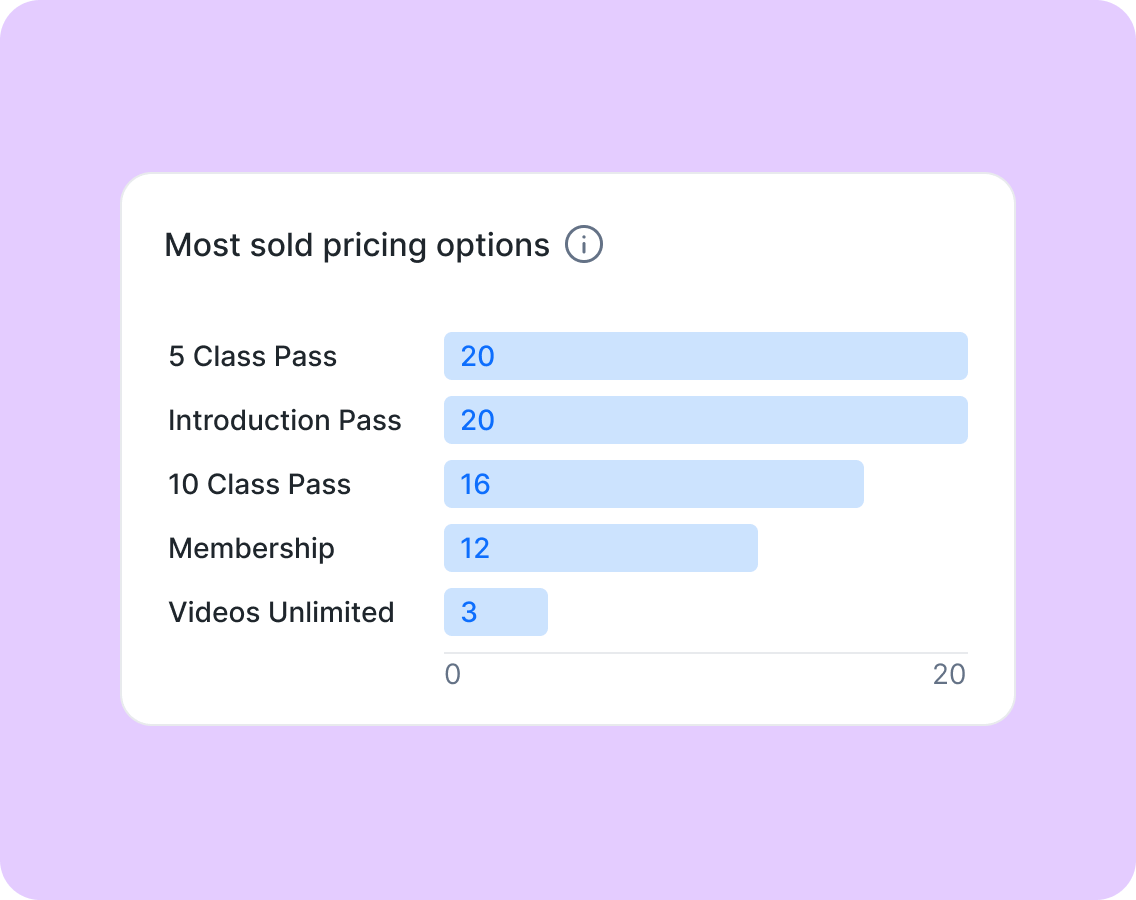
Task: Select the Videos Unlimited label
Action: (282, 612)
